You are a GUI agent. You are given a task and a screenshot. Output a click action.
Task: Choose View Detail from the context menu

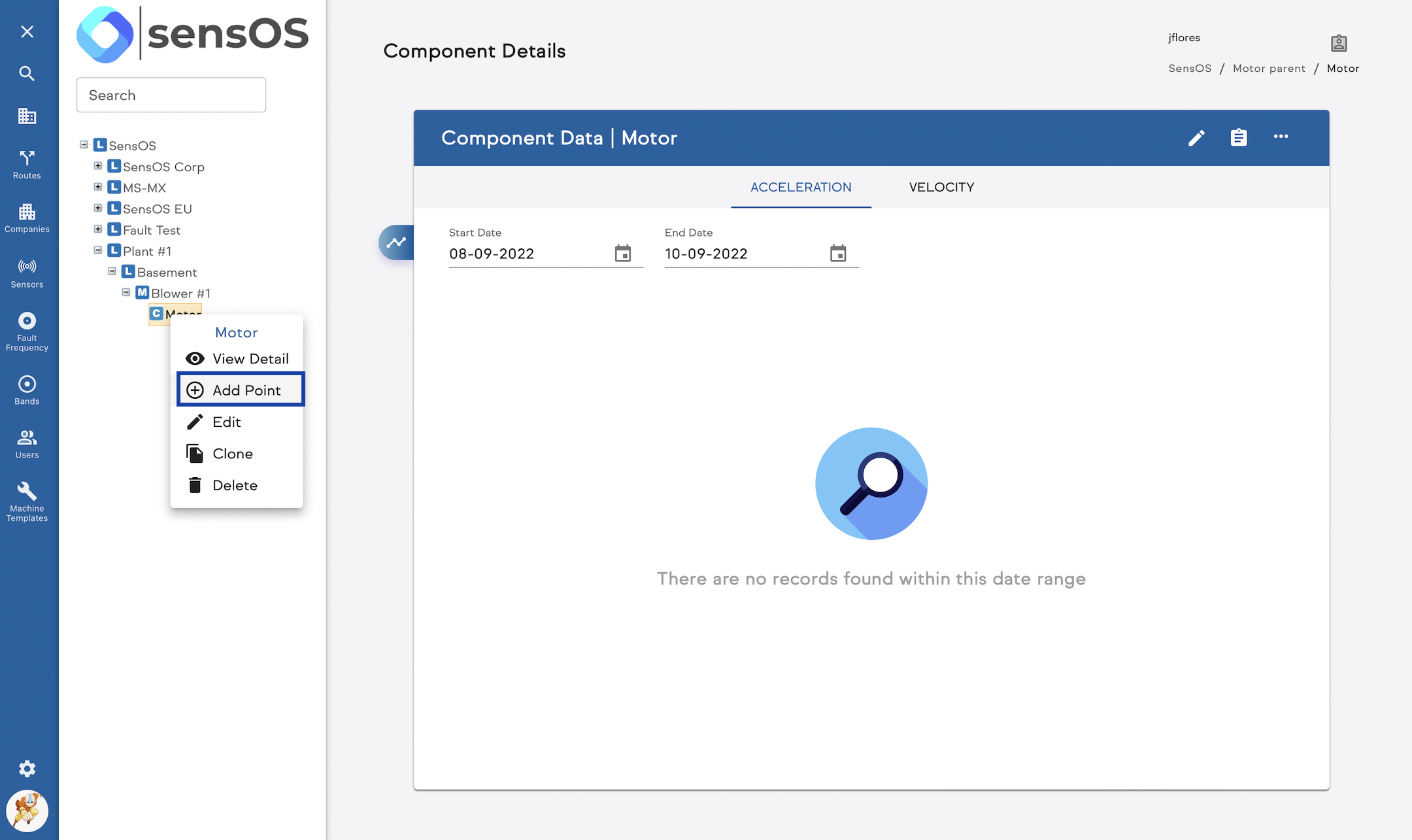tap(237, 358)
